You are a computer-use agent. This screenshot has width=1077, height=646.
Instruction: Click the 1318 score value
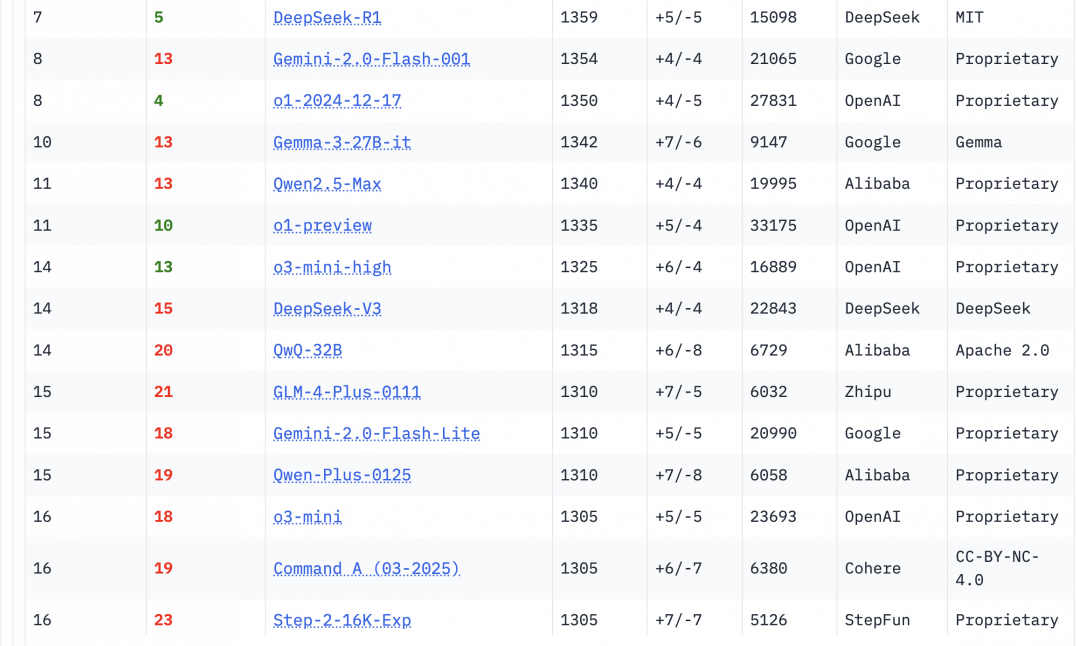579,309
